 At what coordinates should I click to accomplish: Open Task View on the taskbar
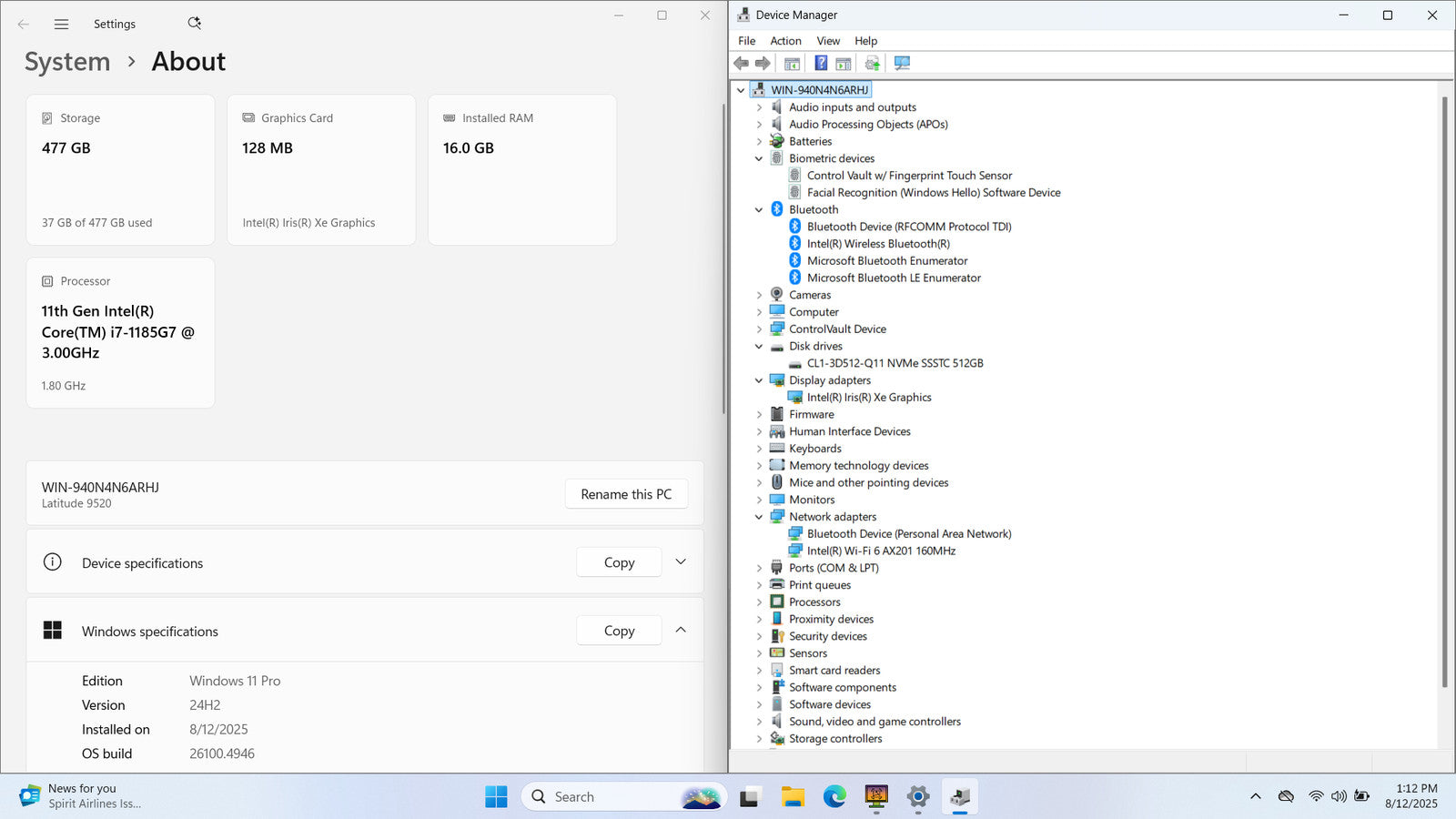749,797
